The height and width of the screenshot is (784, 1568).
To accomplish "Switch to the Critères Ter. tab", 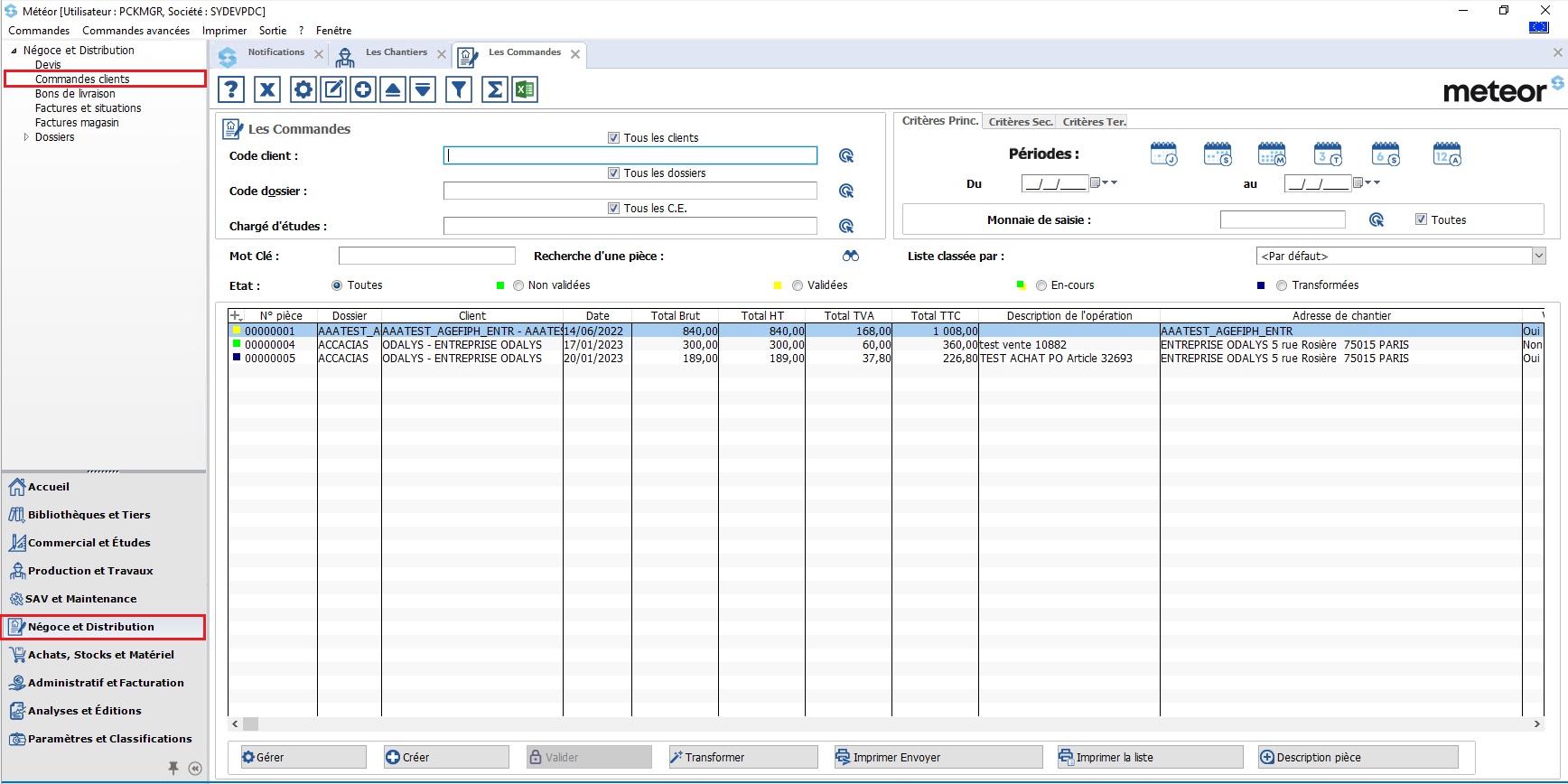I will 1094,122.
